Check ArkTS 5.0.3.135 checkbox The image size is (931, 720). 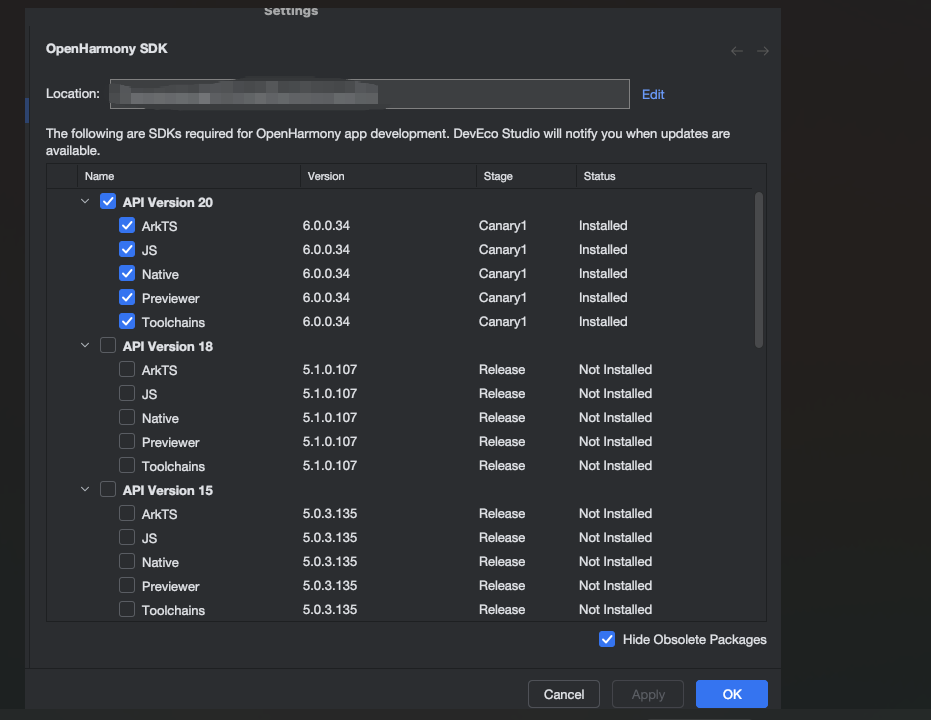tap(127, 513)
